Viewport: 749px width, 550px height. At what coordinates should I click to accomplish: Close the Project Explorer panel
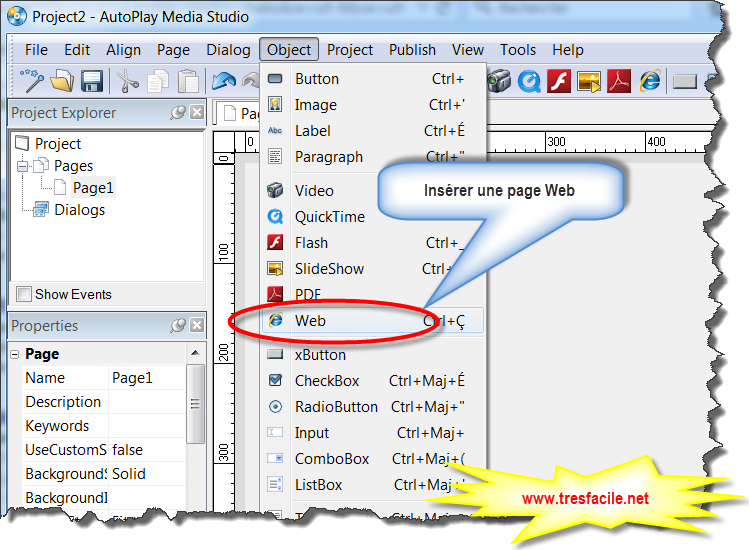pos(197,112)
